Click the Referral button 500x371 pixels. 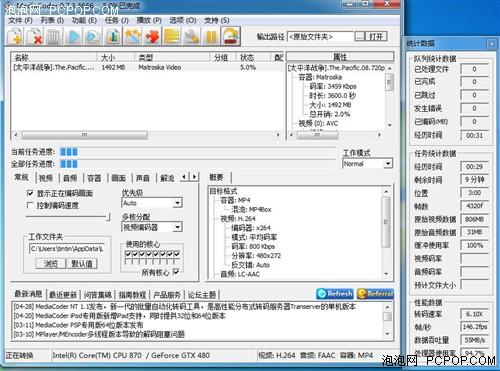tap(375, 293)
